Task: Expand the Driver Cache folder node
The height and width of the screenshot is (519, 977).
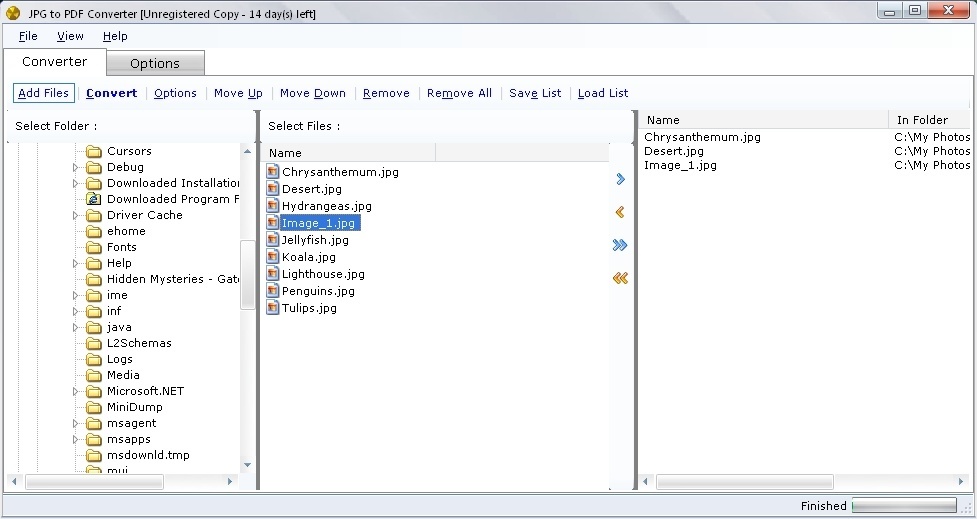Action: 75,215
